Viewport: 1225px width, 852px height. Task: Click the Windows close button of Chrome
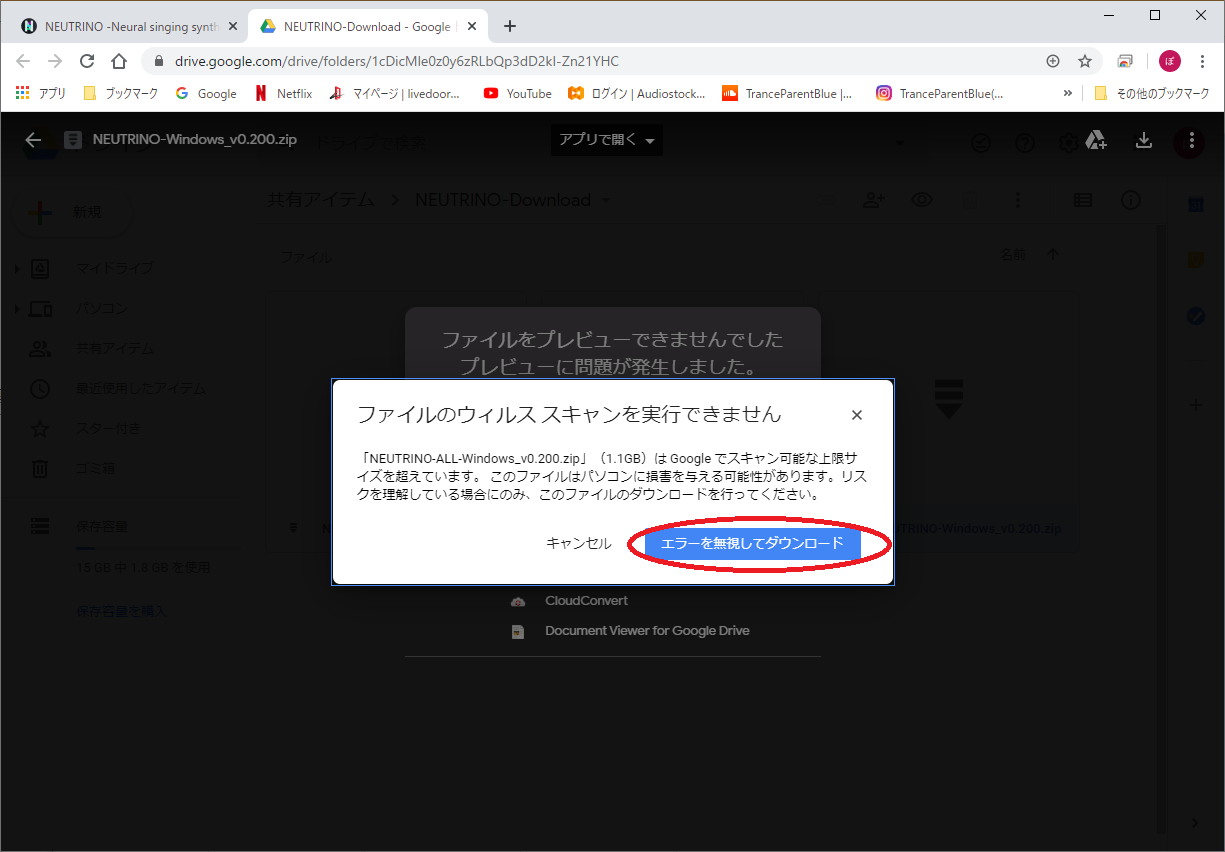1201,15
